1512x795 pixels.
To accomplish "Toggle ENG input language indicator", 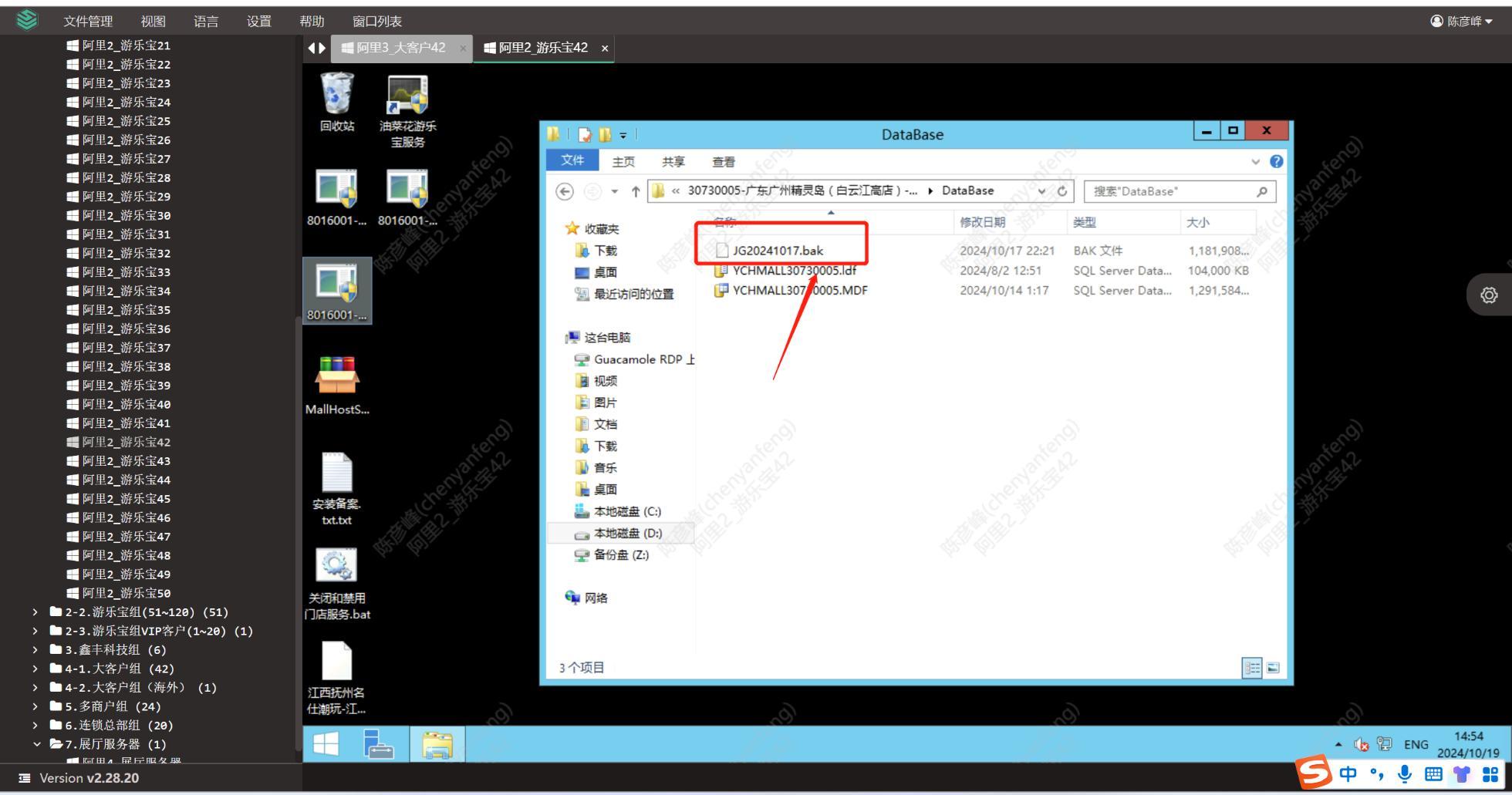I will click(1416, 744).
